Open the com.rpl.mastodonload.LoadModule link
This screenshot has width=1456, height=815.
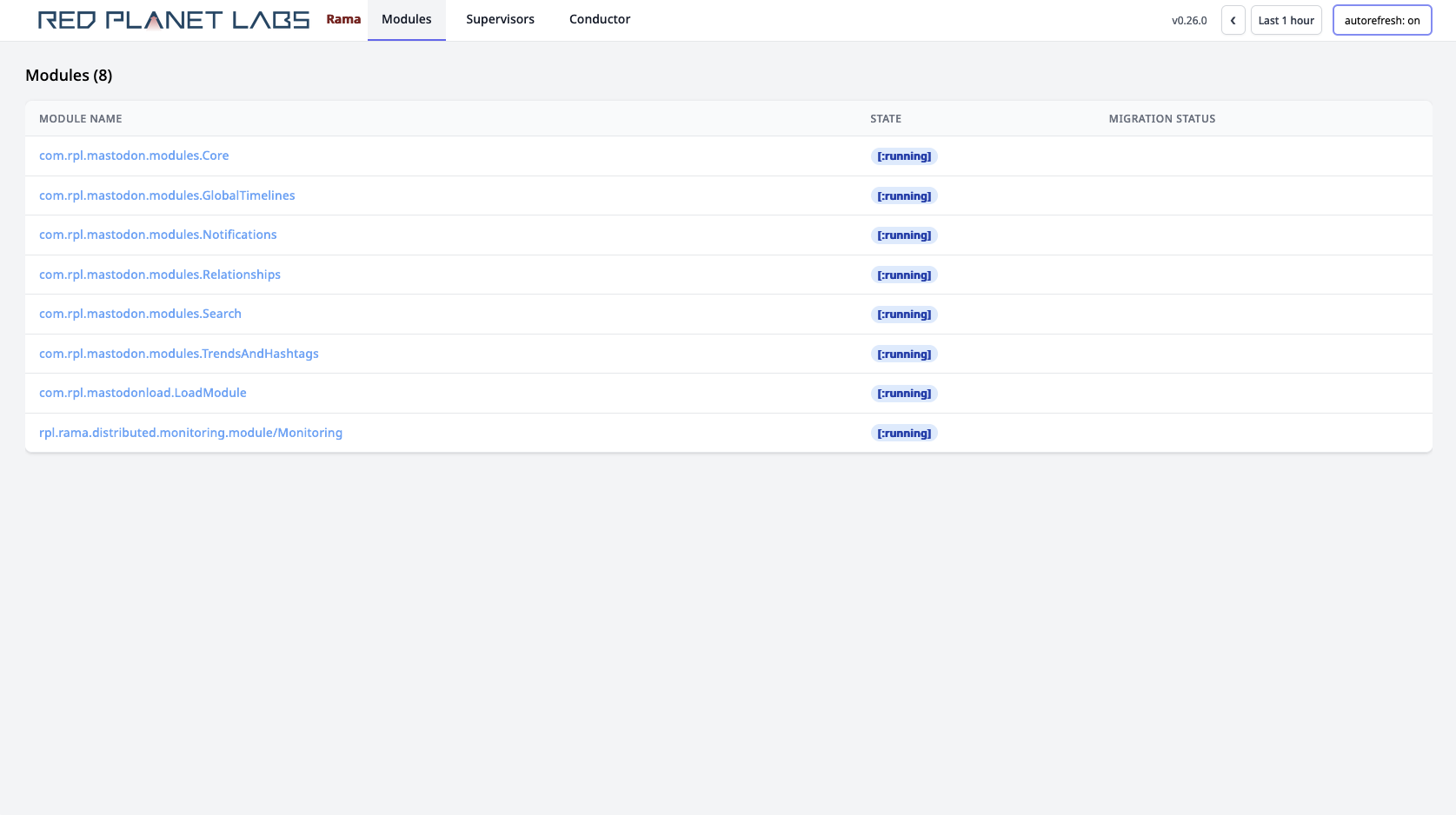pyautogui.click(x=143, y=393)
